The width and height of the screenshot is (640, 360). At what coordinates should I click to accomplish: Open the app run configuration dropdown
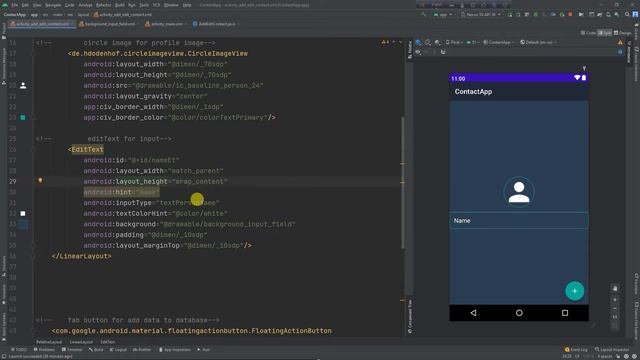[443, 14]
